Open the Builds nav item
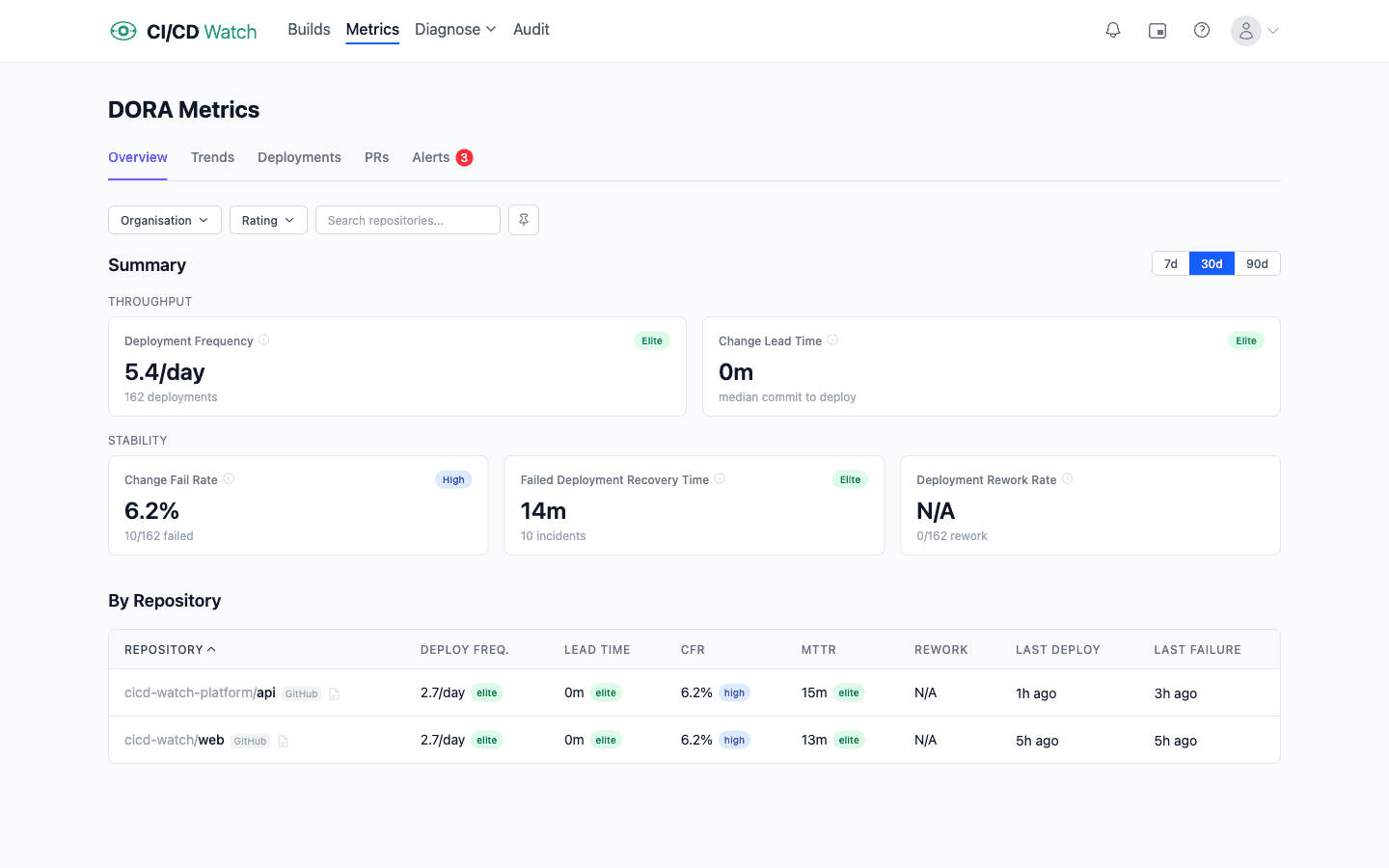The height and width of the screenshot is (868, 1389). (x=309, y=30)
